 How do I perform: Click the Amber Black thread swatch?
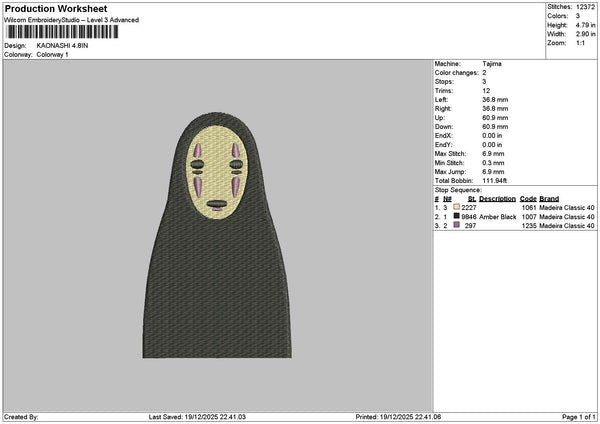click(457, 216)
